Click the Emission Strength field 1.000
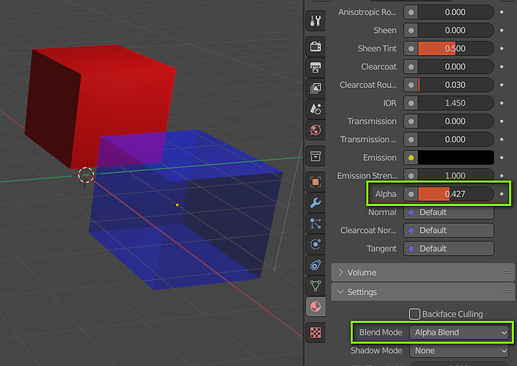The width and height of the screenshot is (517, 366). [x=456, y=176]
